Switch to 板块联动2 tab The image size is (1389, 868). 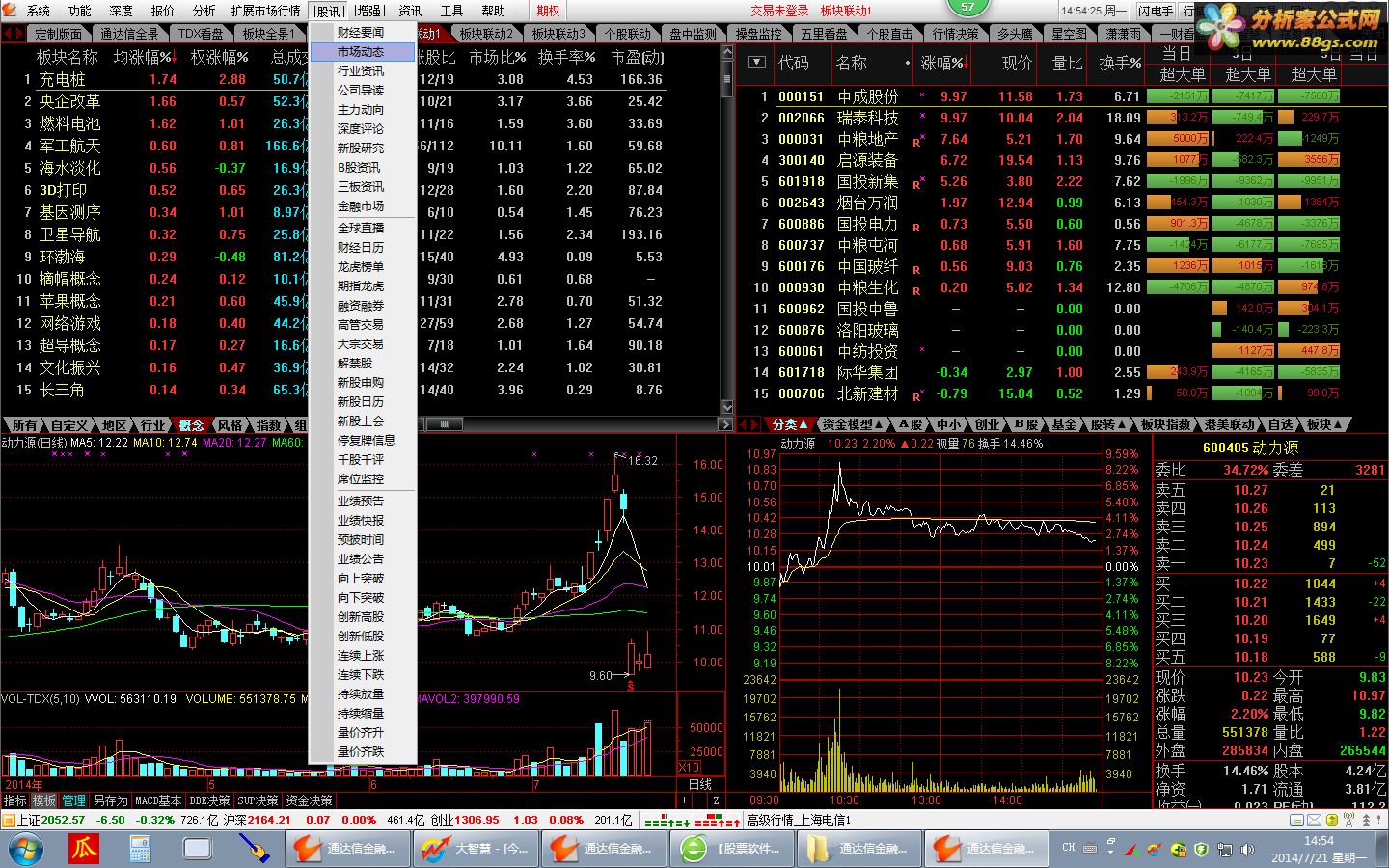(486, 34)
